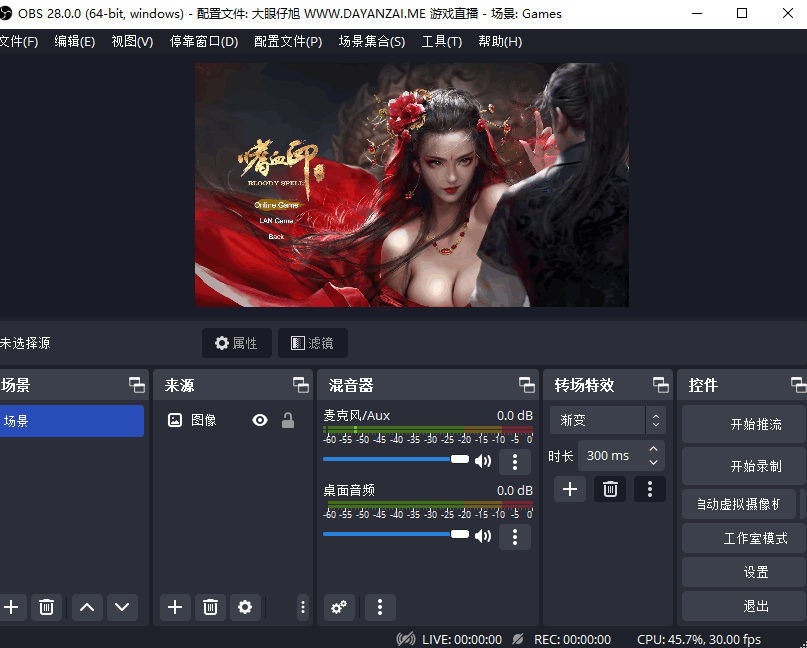Move the scene up in list
The image size is (807, 648).
[87, 607]
